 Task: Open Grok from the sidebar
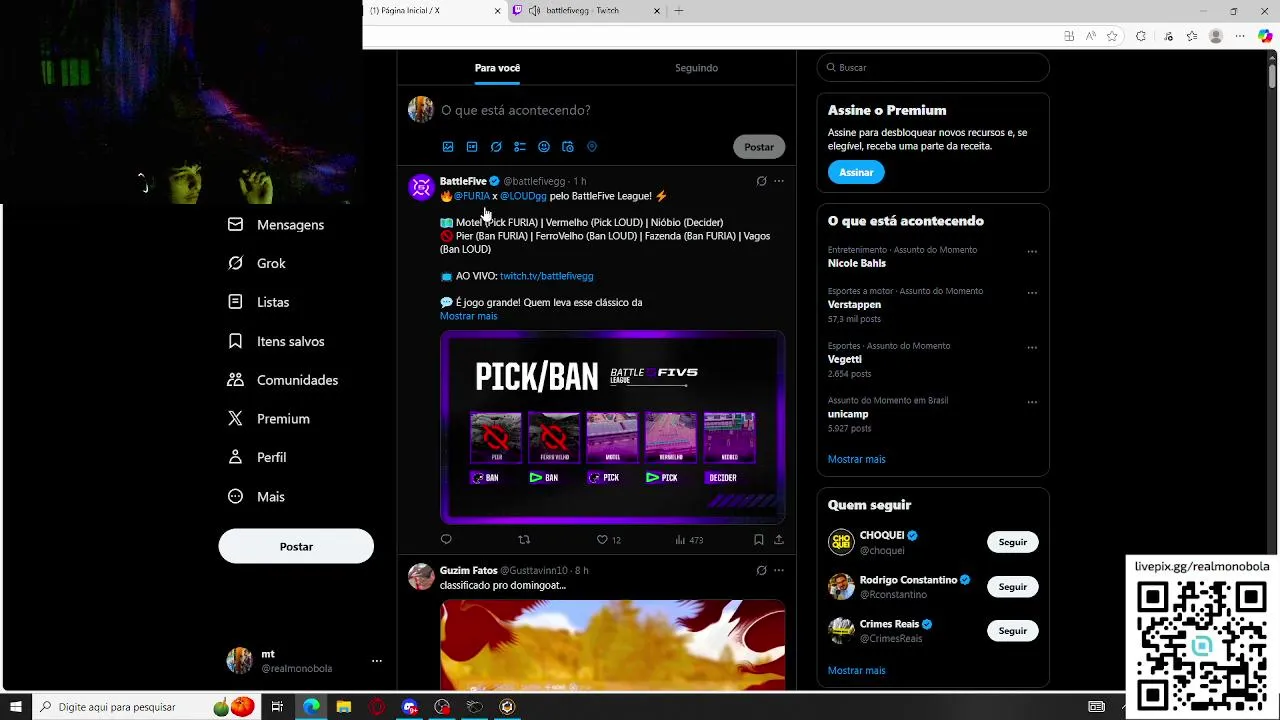(x=257, y=263)
